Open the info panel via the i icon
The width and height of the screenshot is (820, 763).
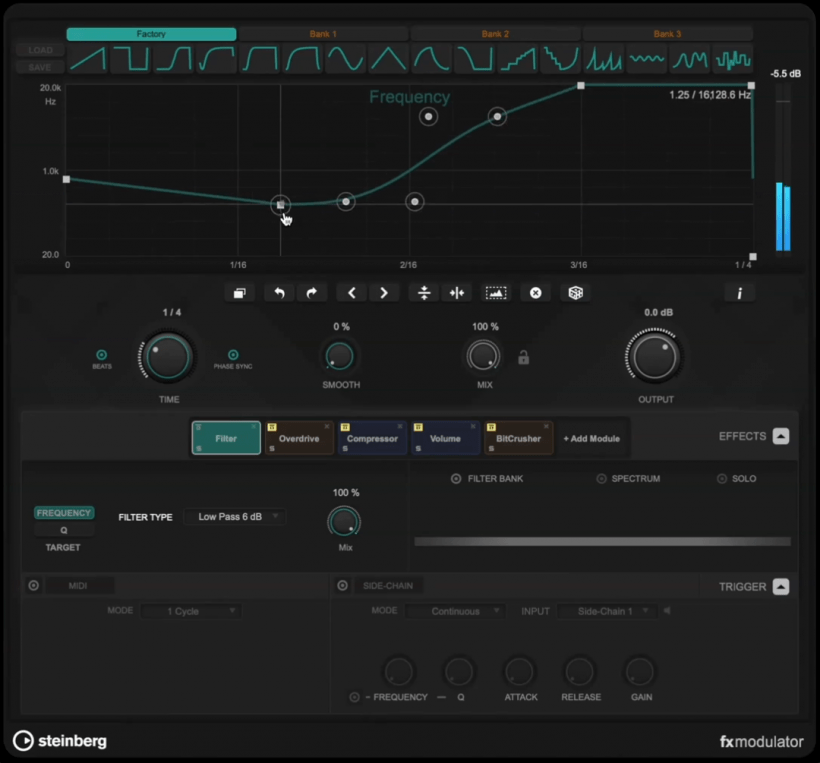point(739,292)
